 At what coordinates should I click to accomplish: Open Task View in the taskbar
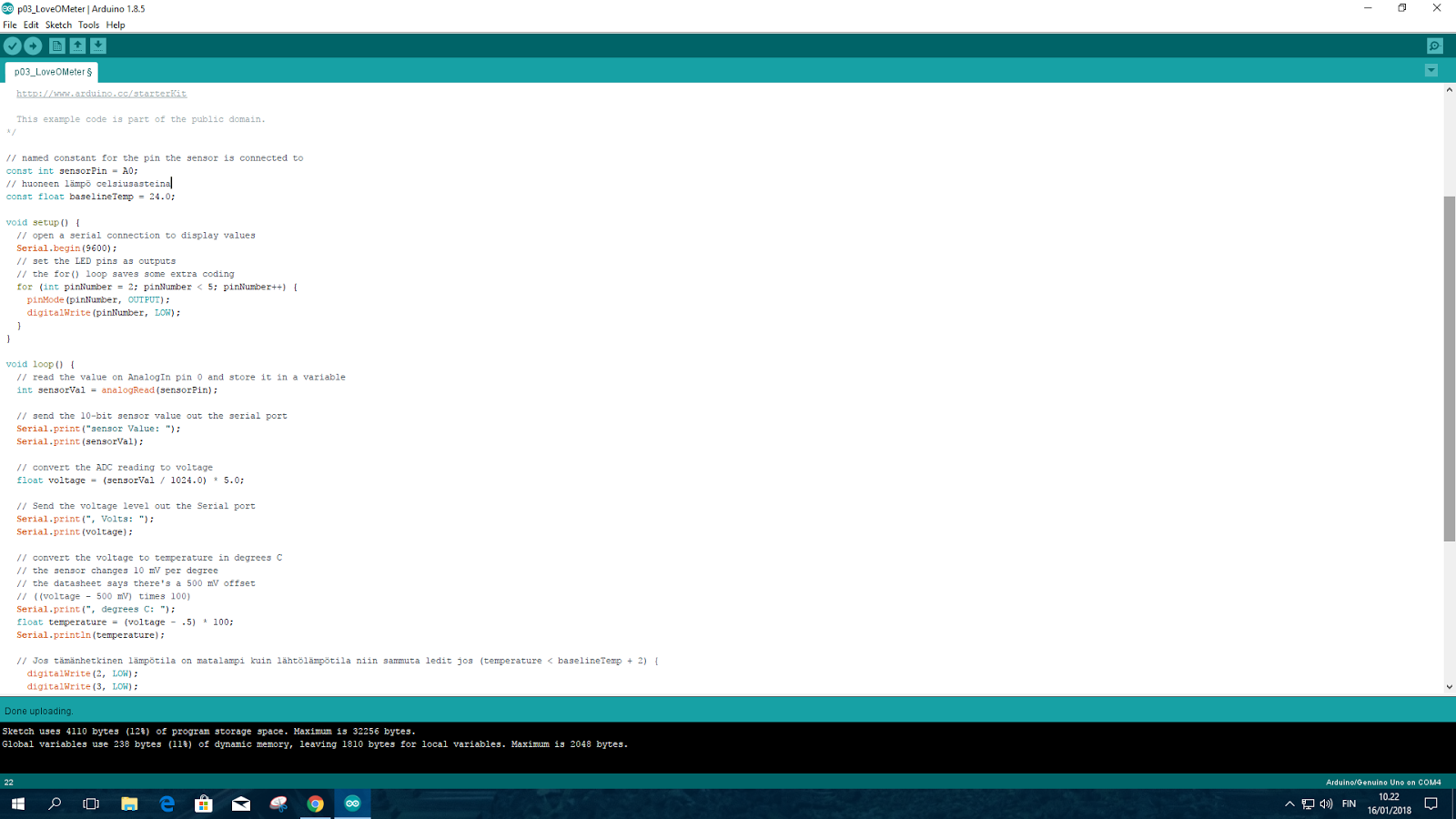[x=91, y=804]
